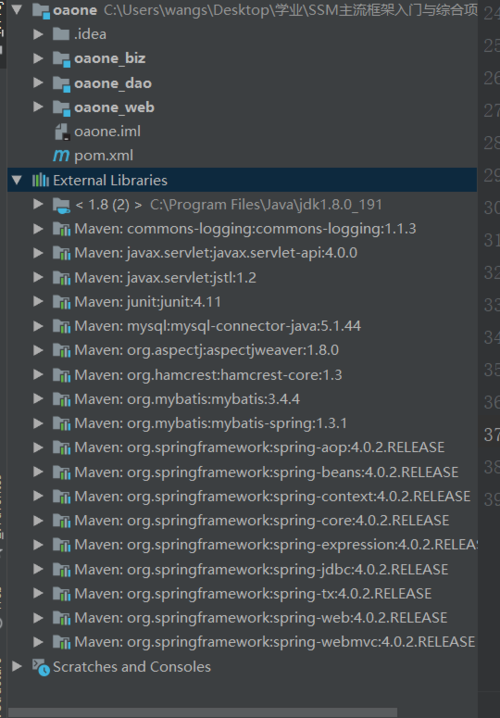Select Maven: org.mybatis:mybatis:3.4.4 entry
This screenshot has width=500, height=718.
[187, 399]
